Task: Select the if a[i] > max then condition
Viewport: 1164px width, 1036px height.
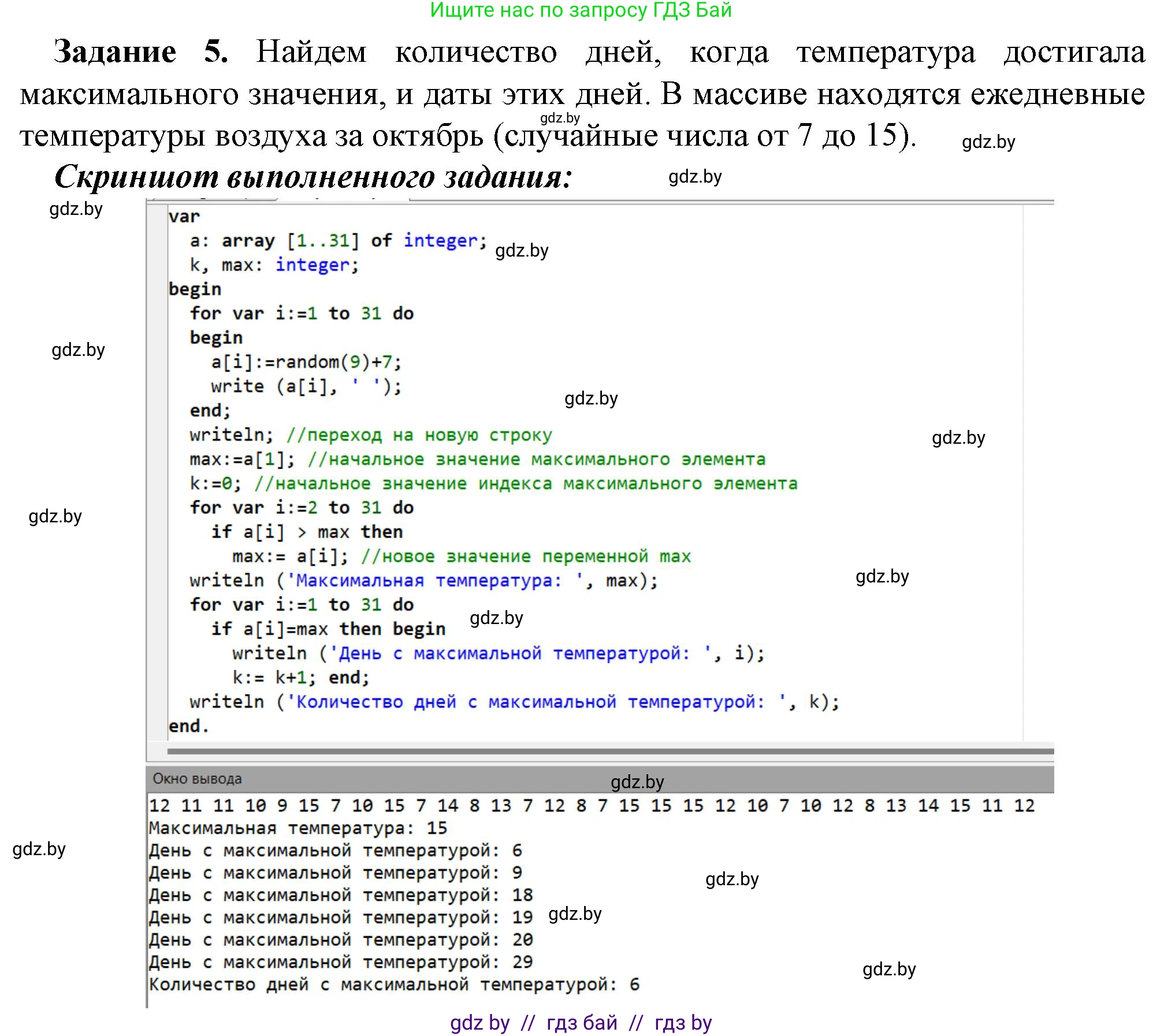Action: tap(306, 532)
